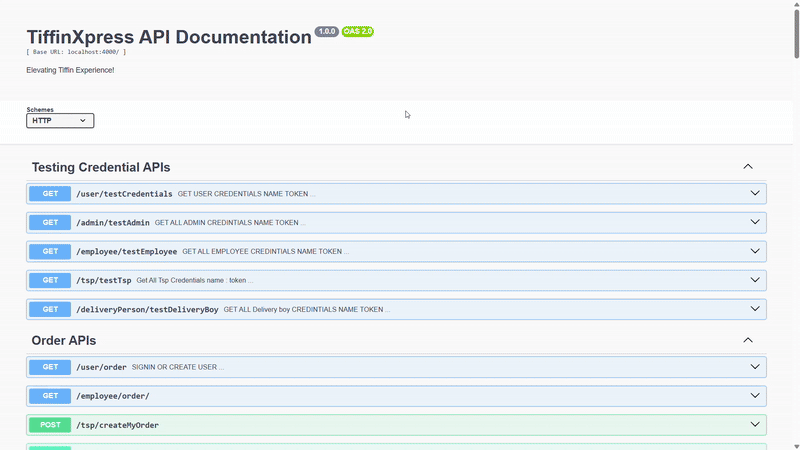Open the /employee/testEmployee path link
800x450 pixels.
pos(127,252)
